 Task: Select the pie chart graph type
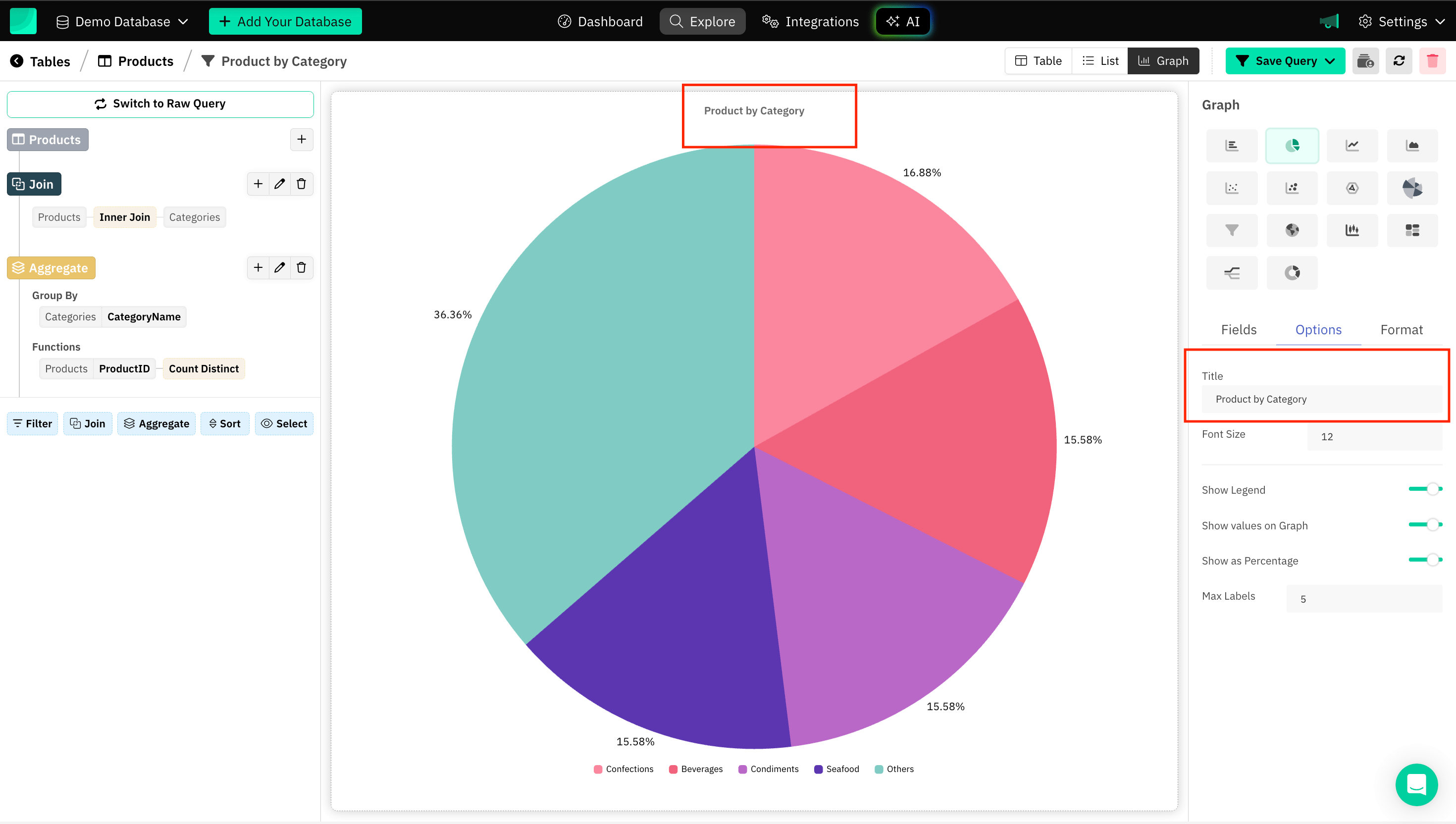coord(1292,145)
